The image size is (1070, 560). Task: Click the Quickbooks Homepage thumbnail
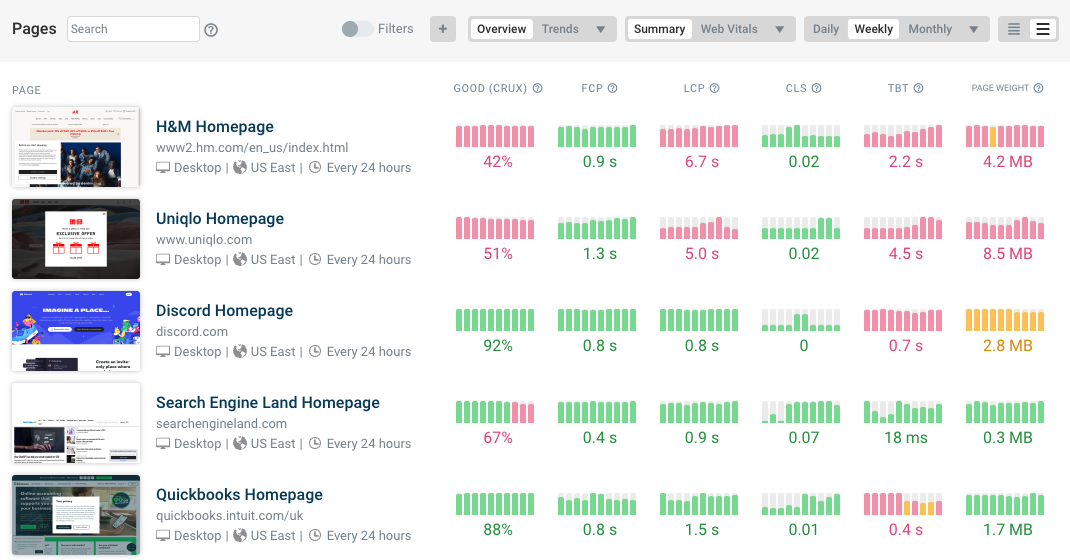point(76,515)
